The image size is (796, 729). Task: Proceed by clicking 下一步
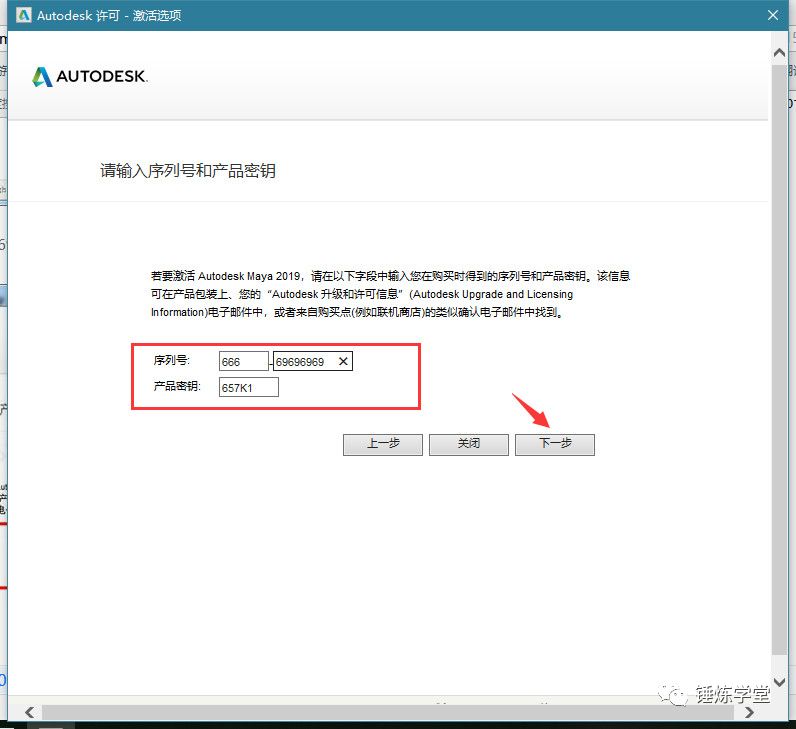tap(554, 444)
